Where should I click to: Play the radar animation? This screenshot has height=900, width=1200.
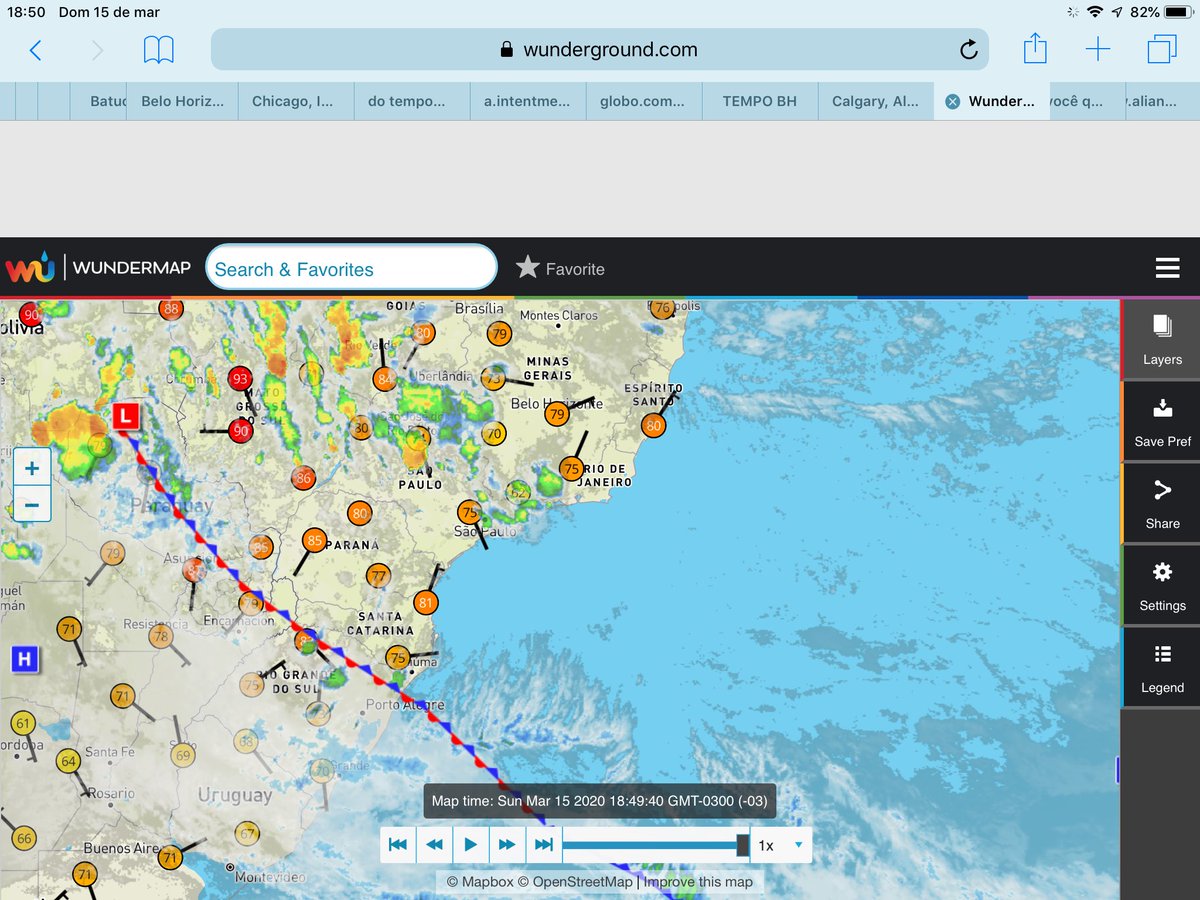[x=470, y=845]
